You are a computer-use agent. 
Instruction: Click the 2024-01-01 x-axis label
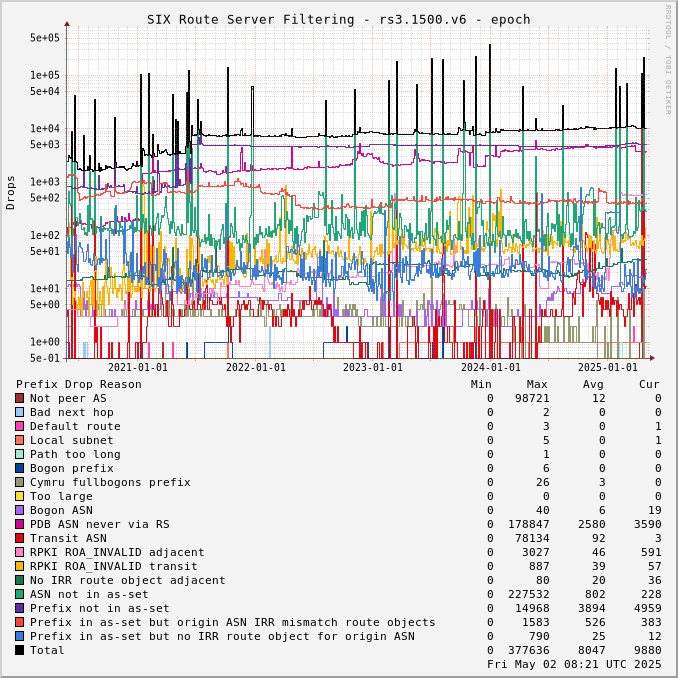(491, 368)
